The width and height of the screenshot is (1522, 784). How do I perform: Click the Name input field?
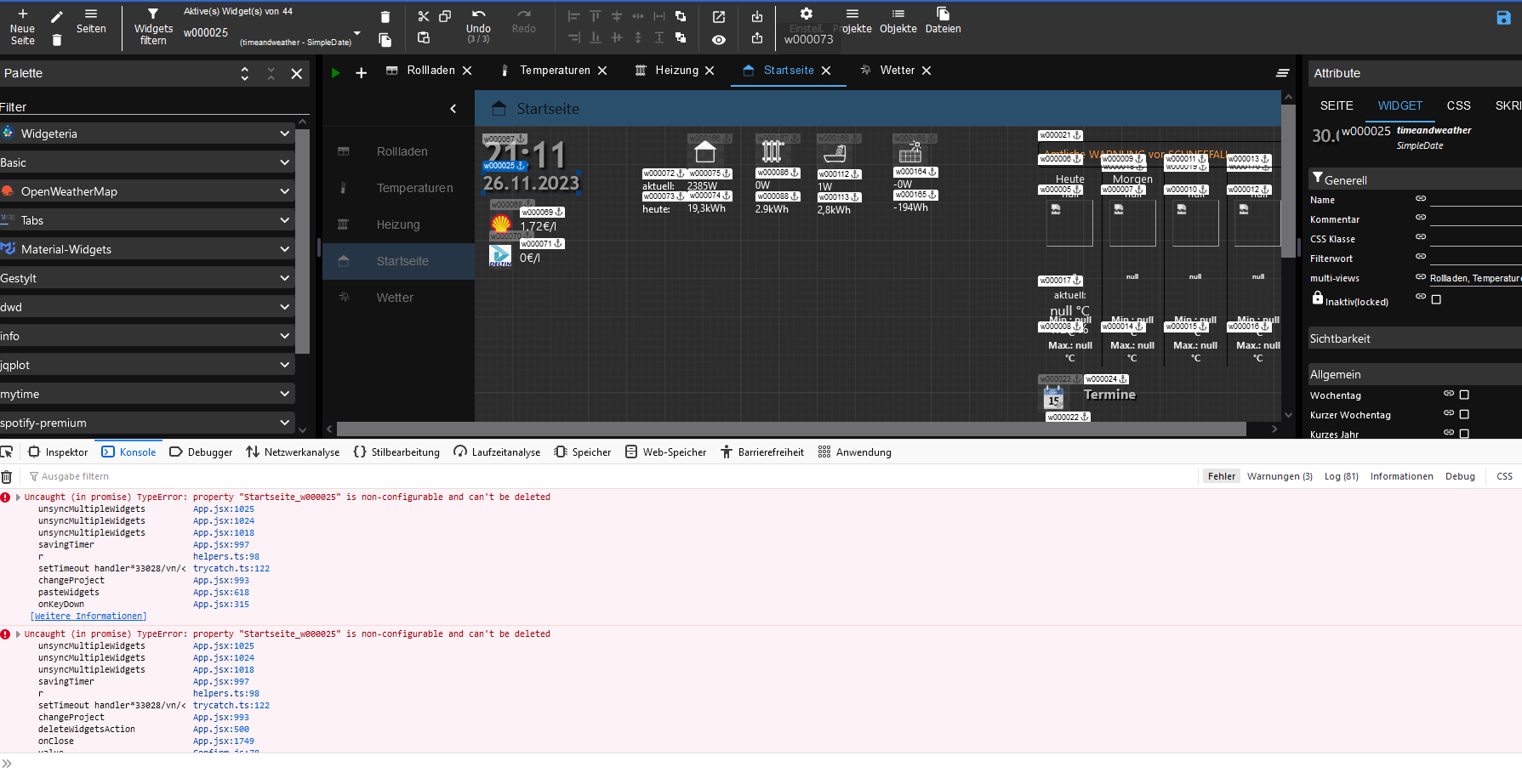1475,199
